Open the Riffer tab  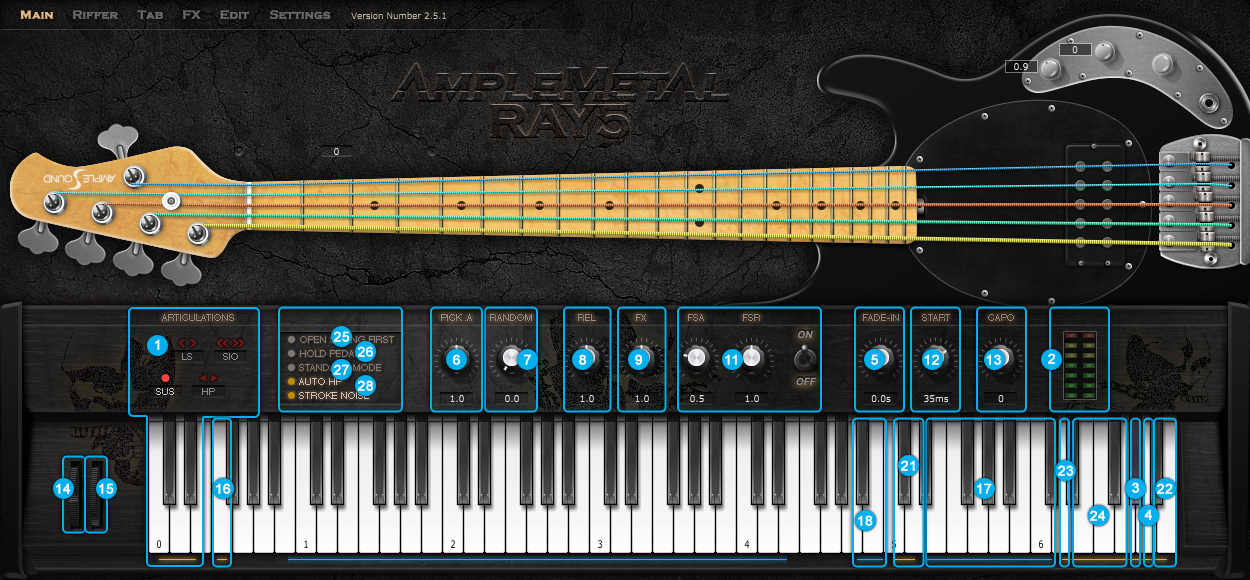tap(95, 15)
